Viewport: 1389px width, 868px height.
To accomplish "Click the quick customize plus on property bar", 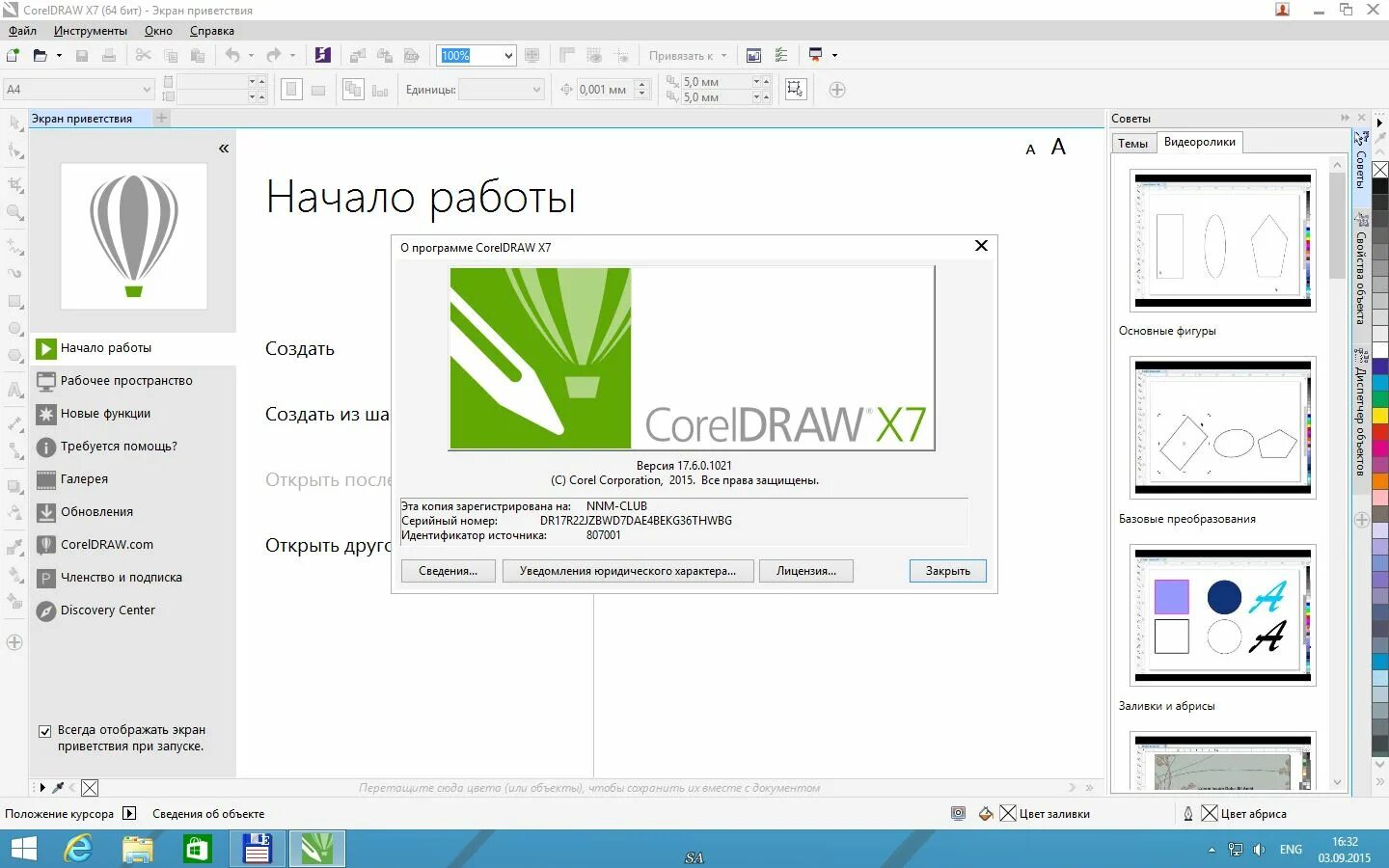I will [x=837, y=90].
